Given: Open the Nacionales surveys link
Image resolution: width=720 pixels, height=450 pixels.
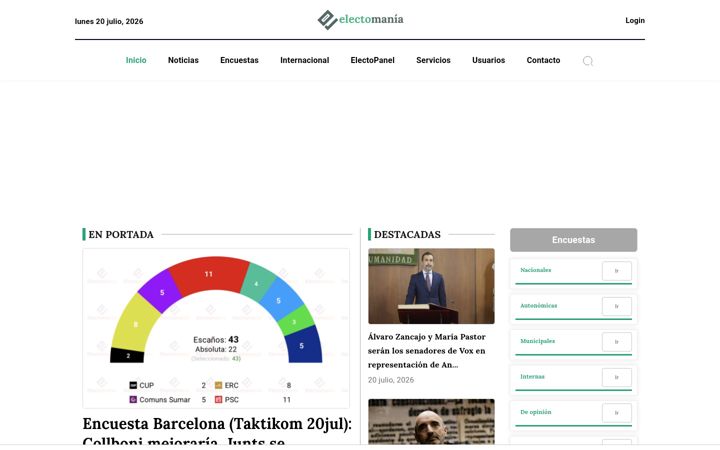Looking at the screenshot, I should (x=535, y=270).
